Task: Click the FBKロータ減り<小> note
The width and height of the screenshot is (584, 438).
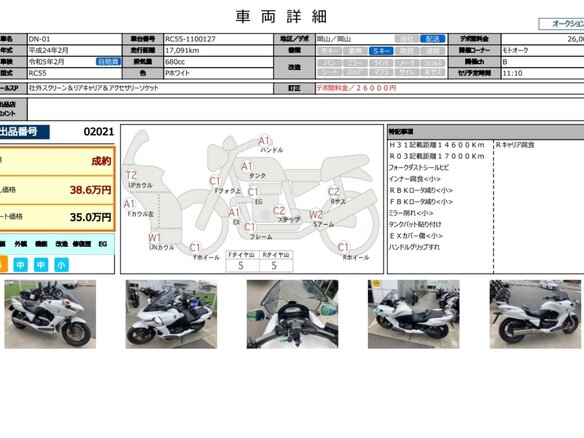Action: pyautogui.click(x=421, y=202)
